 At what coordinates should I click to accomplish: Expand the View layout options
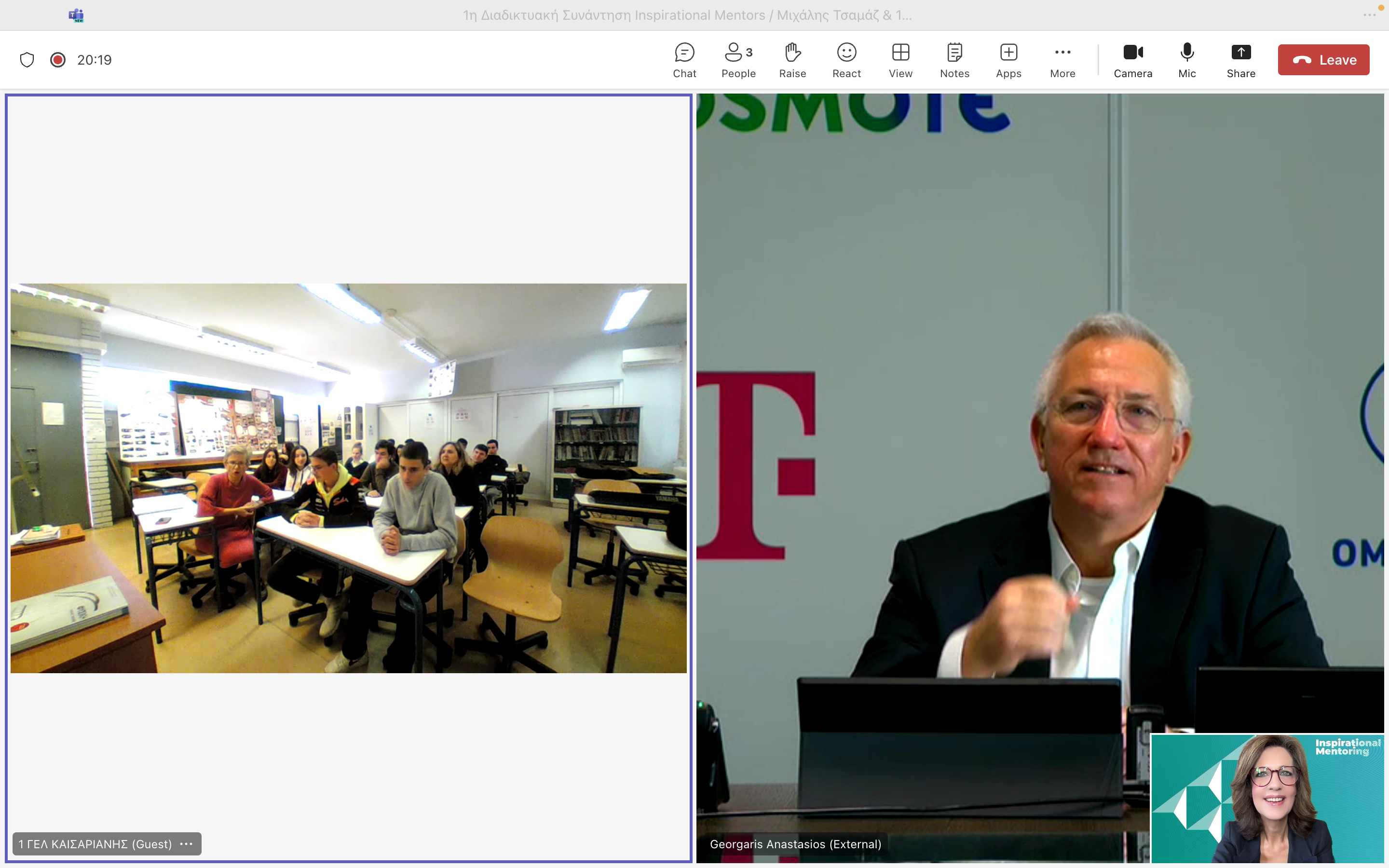(x=900, y=60)
